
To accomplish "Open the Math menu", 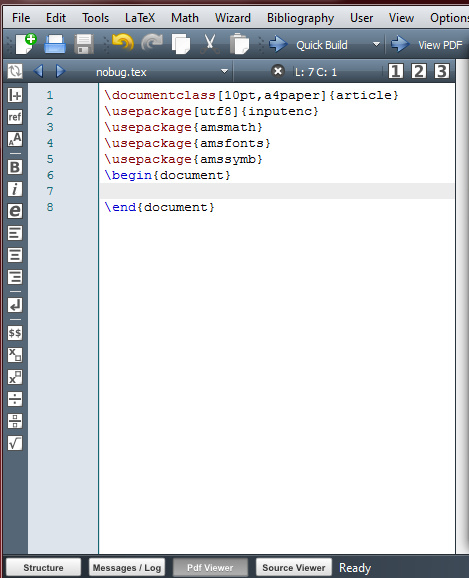I will pyautogui.click(x=185, y=18).
